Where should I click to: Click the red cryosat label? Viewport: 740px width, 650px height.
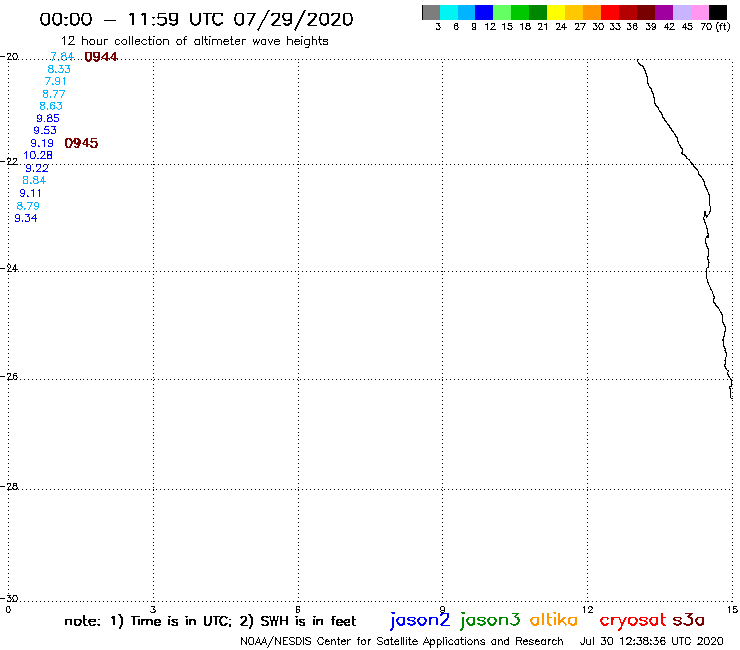633,621
